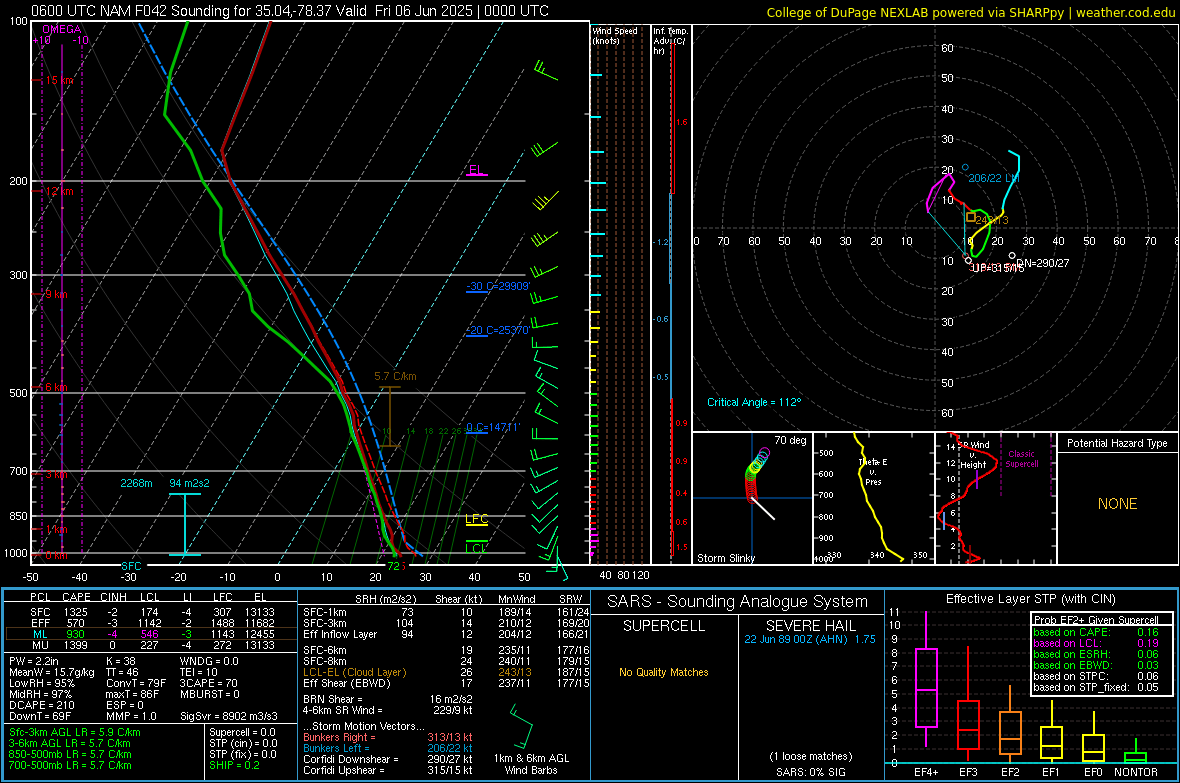1180x783 pixels.
Task: Click the 1km & 6km AGL wind barb symbol
Action: 521,726
